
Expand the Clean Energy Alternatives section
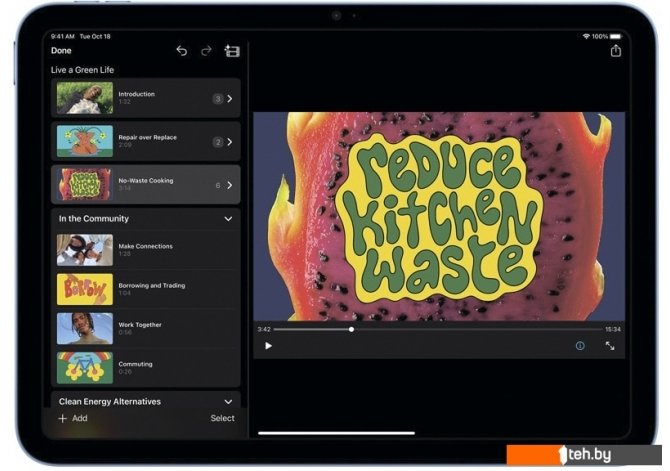coord(228,402)
